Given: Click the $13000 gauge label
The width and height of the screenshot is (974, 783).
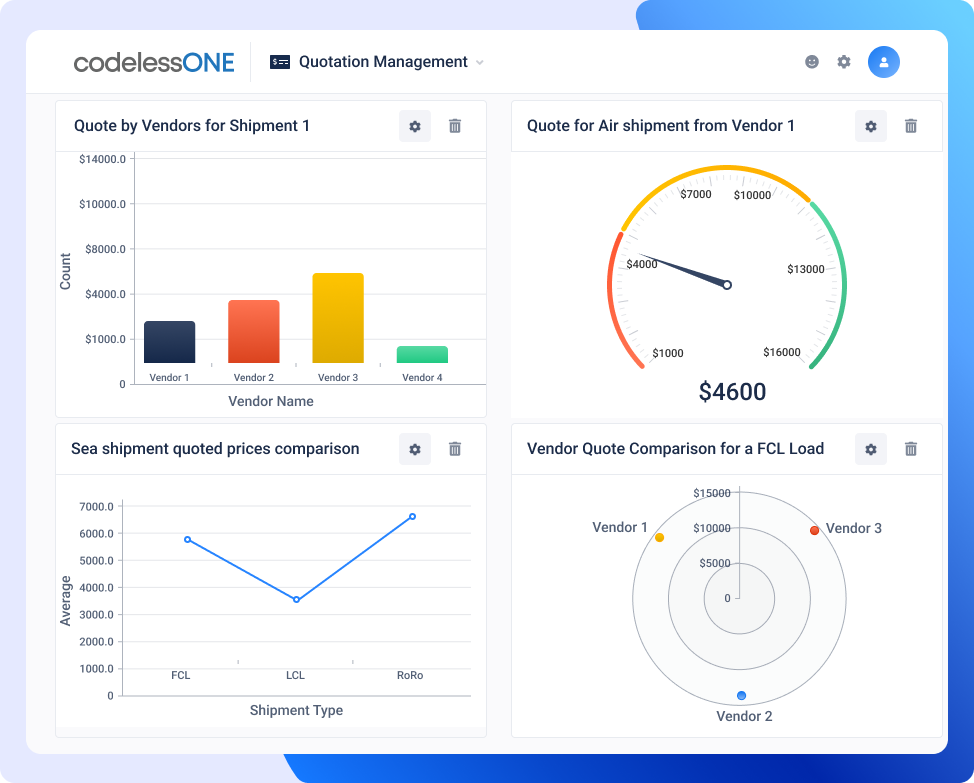Looking at the screenshot, I should pos(806,269).
